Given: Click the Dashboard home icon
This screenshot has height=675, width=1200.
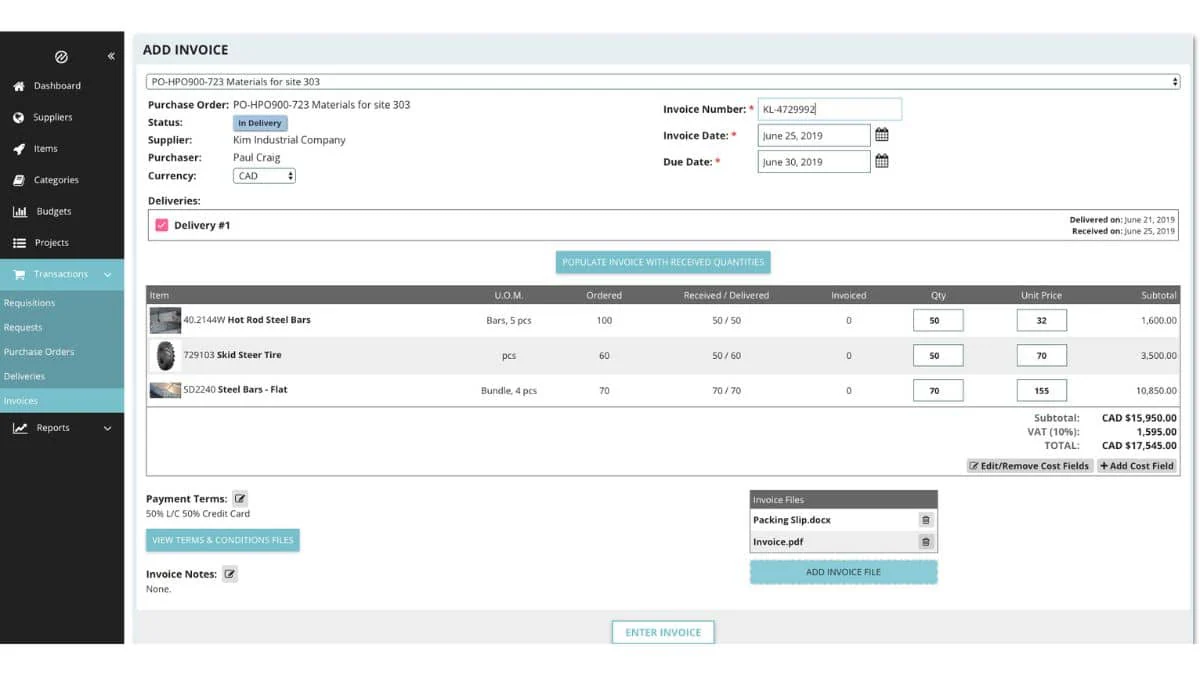Looking at the screenshot, I should pyautogui.click(x=18, y=86).
